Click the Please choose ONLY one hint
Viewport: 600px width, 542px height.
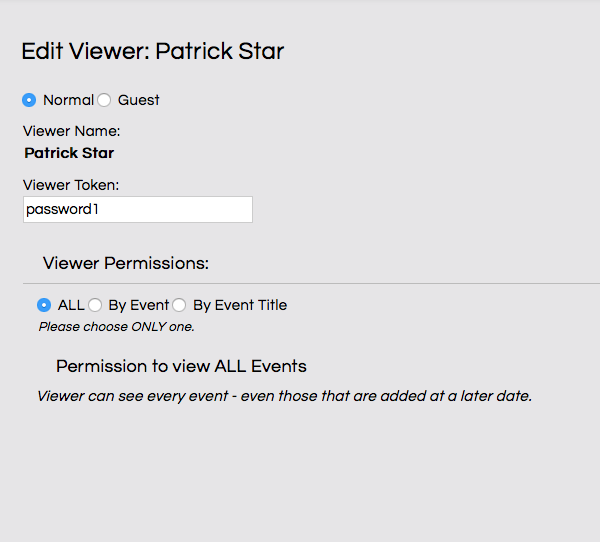pyautogui.click(x=116, y=326)
